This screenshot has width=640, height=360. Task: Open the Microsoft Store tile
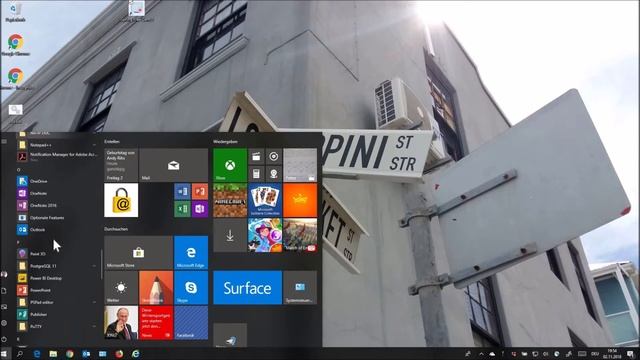coord(138,253)
